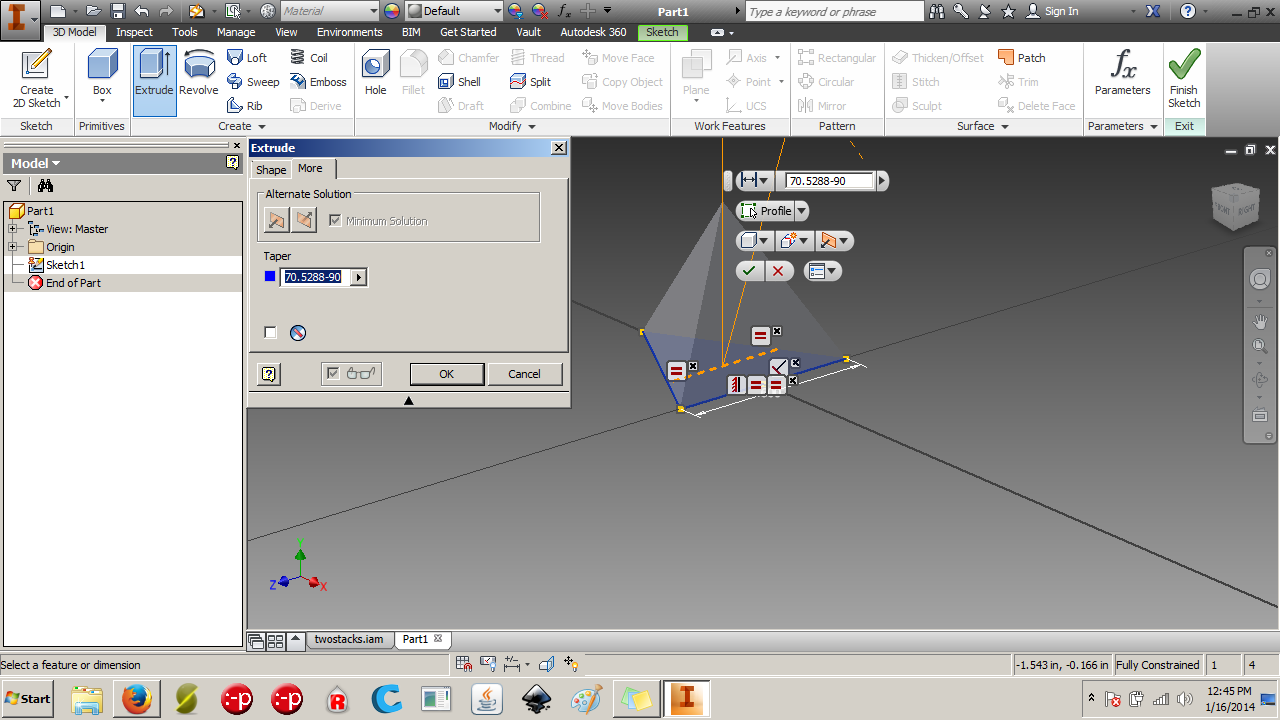Click OK in the Extrude dialog
Image resolution: width=1280 pixels, height=720 pixels.
[x=446, y=373]
